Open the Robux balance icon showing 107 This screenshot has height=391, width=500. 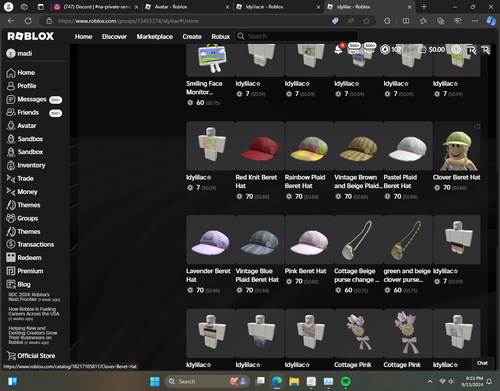(385, 50)
